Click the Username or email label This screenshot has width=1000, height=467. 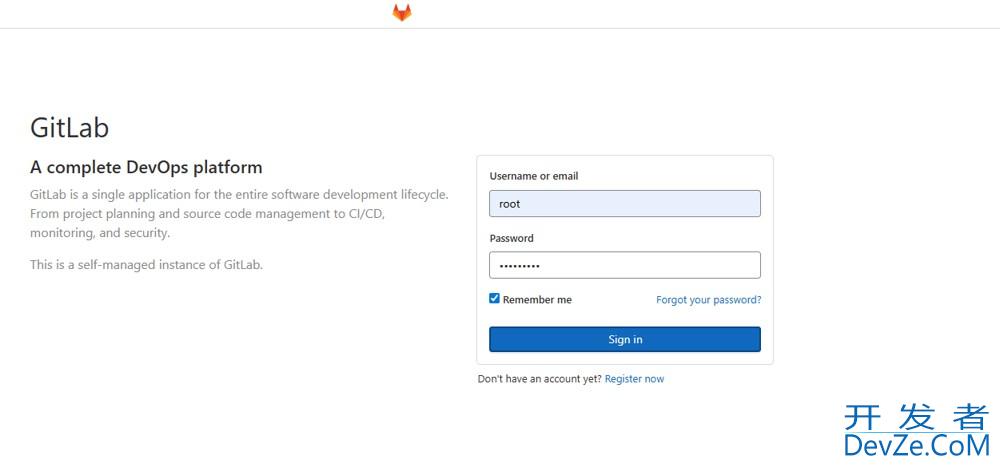(534, 176)
